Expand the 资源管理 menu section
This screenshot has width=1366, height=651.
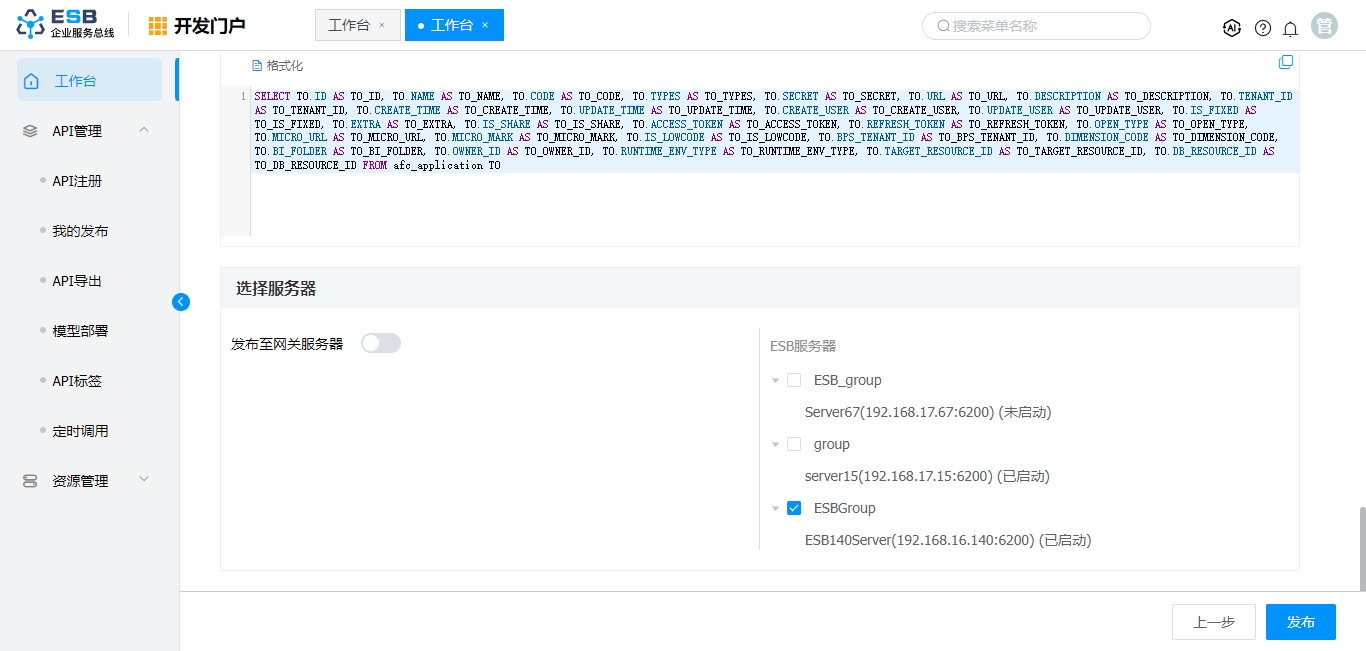click(x=144, y=480)
